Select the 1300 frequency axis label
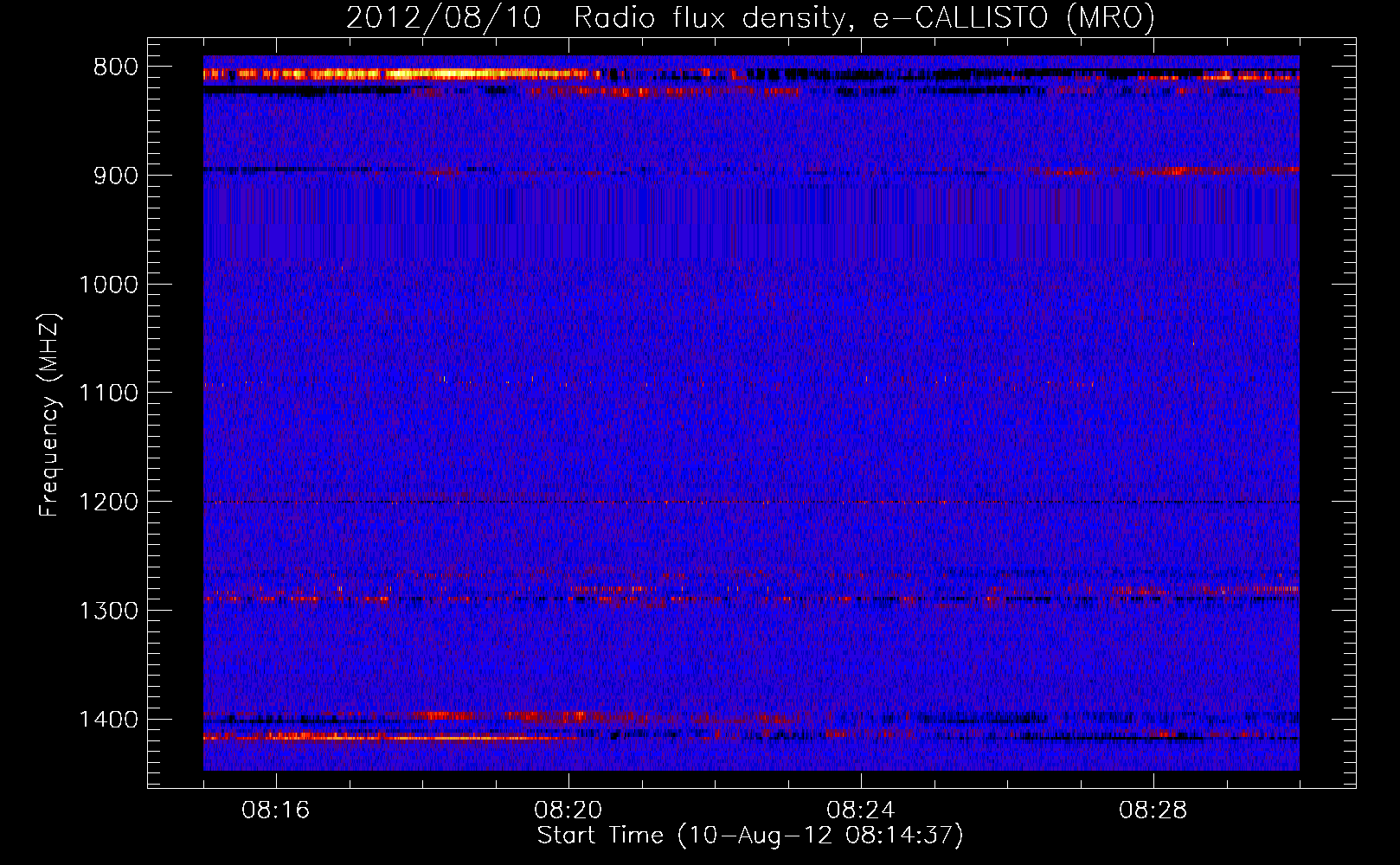 pyautogui.click(x=108, y=611)
